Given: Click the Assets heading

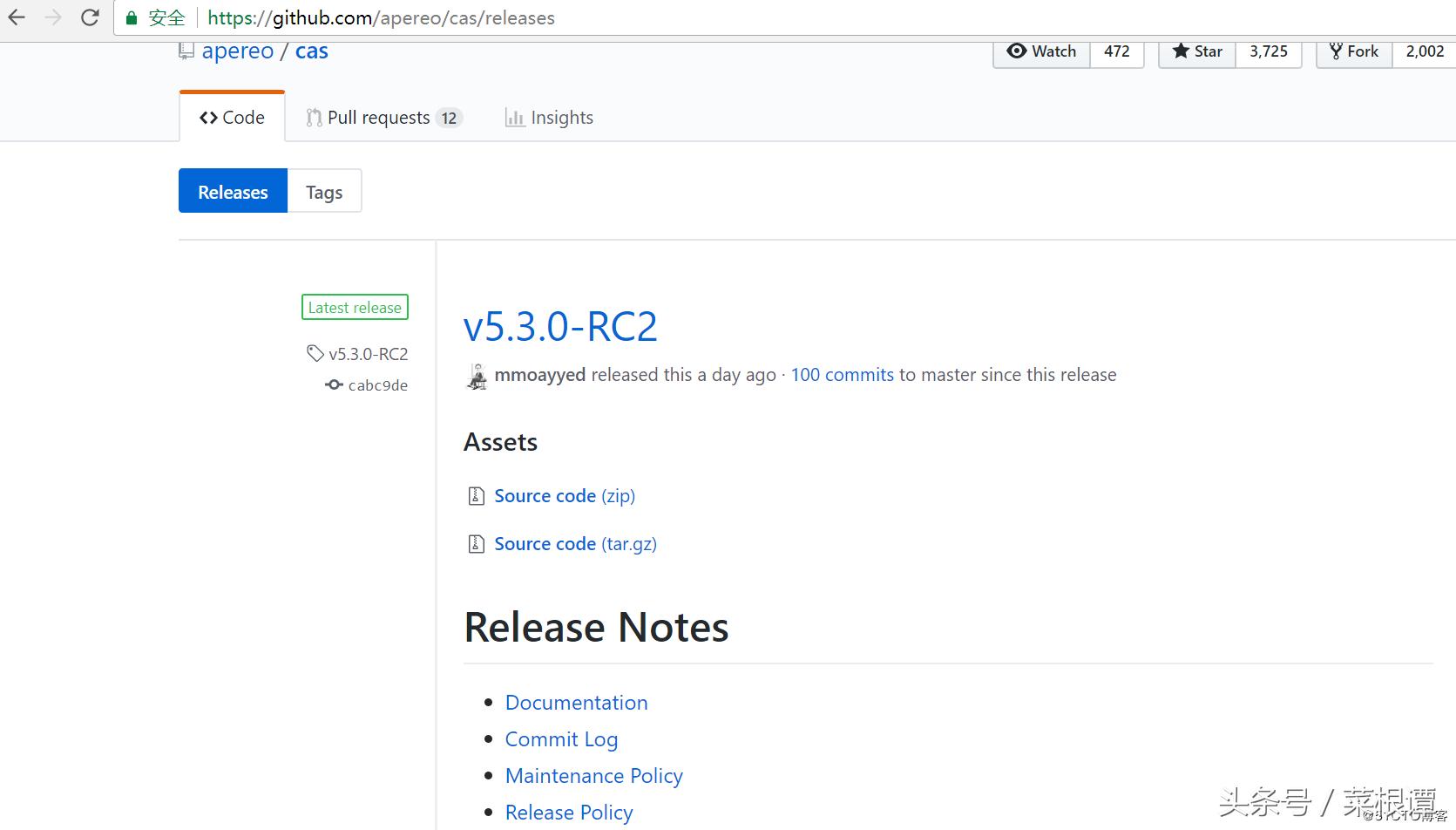Looking at the screenshot, I should [x=500, y=442].
